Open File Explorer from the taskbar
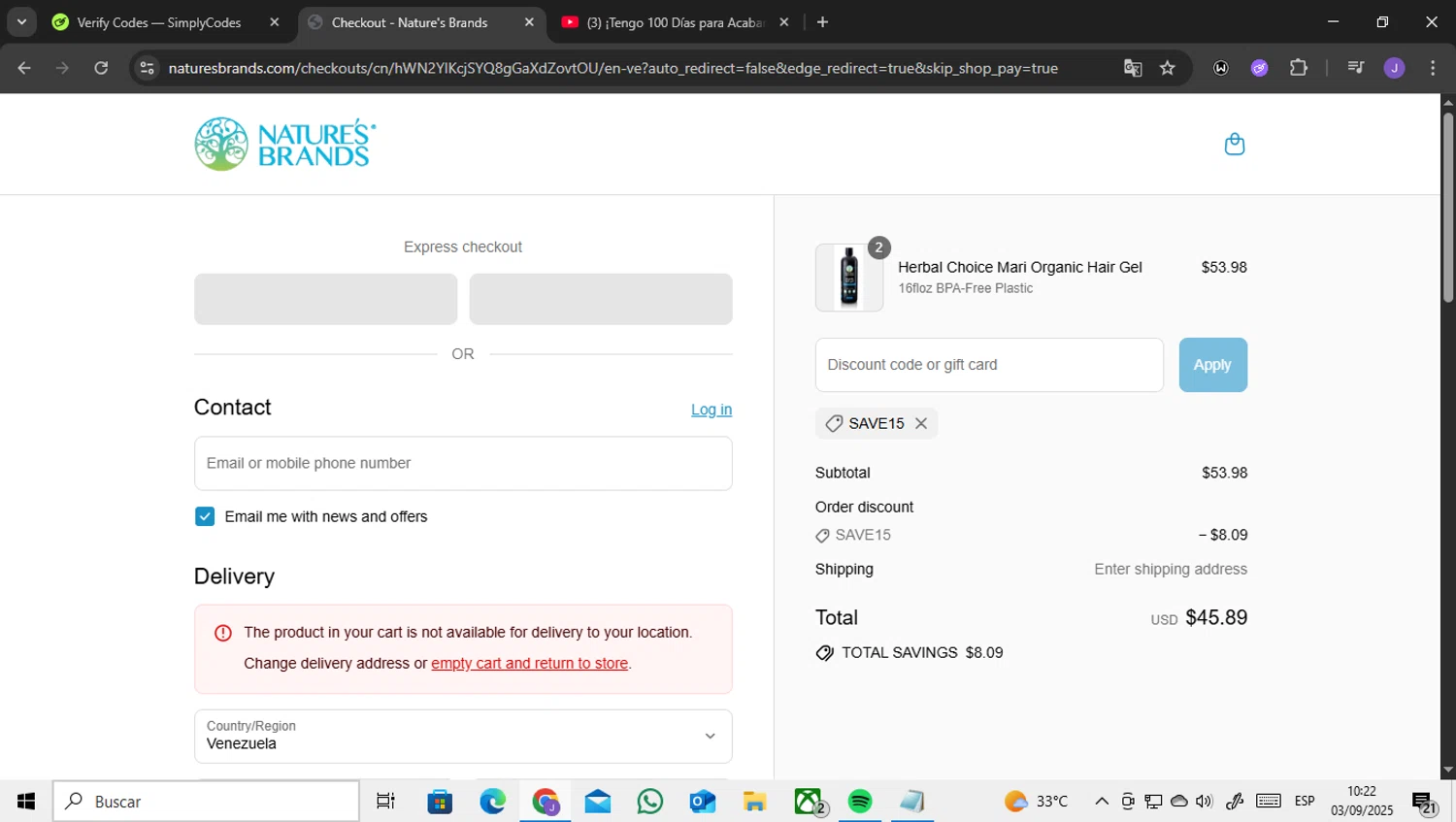This screenshot has height=822, width=1456. coord(755,802)
